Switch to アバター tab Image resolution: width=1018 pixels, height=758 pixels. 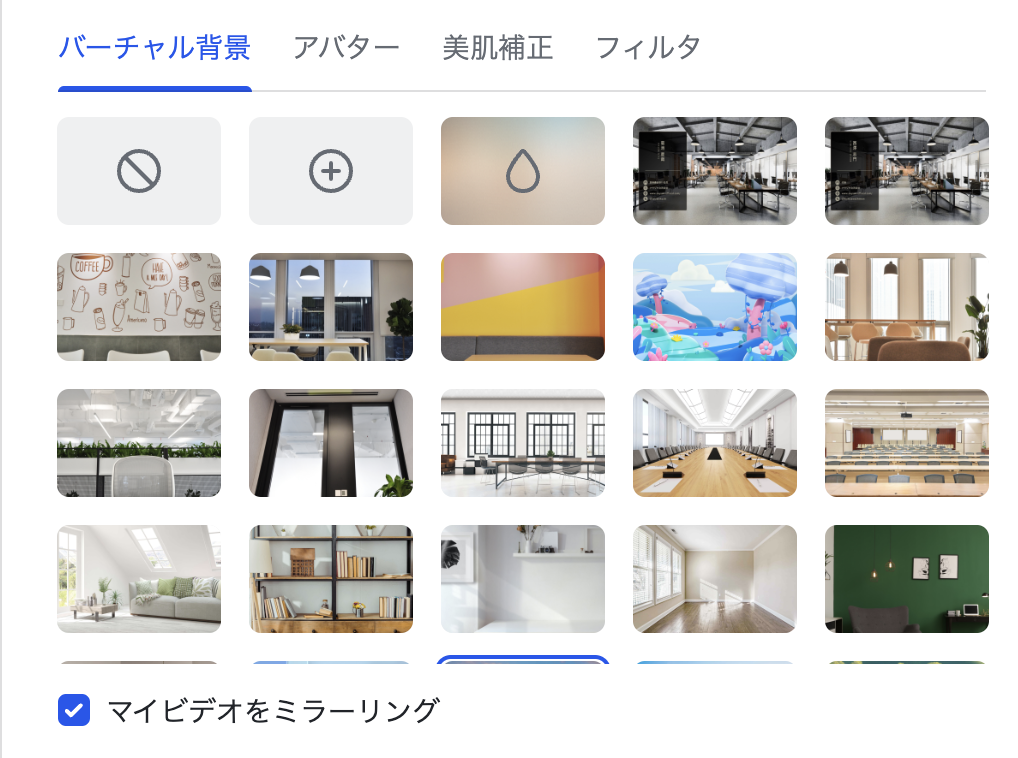point(345,48)
